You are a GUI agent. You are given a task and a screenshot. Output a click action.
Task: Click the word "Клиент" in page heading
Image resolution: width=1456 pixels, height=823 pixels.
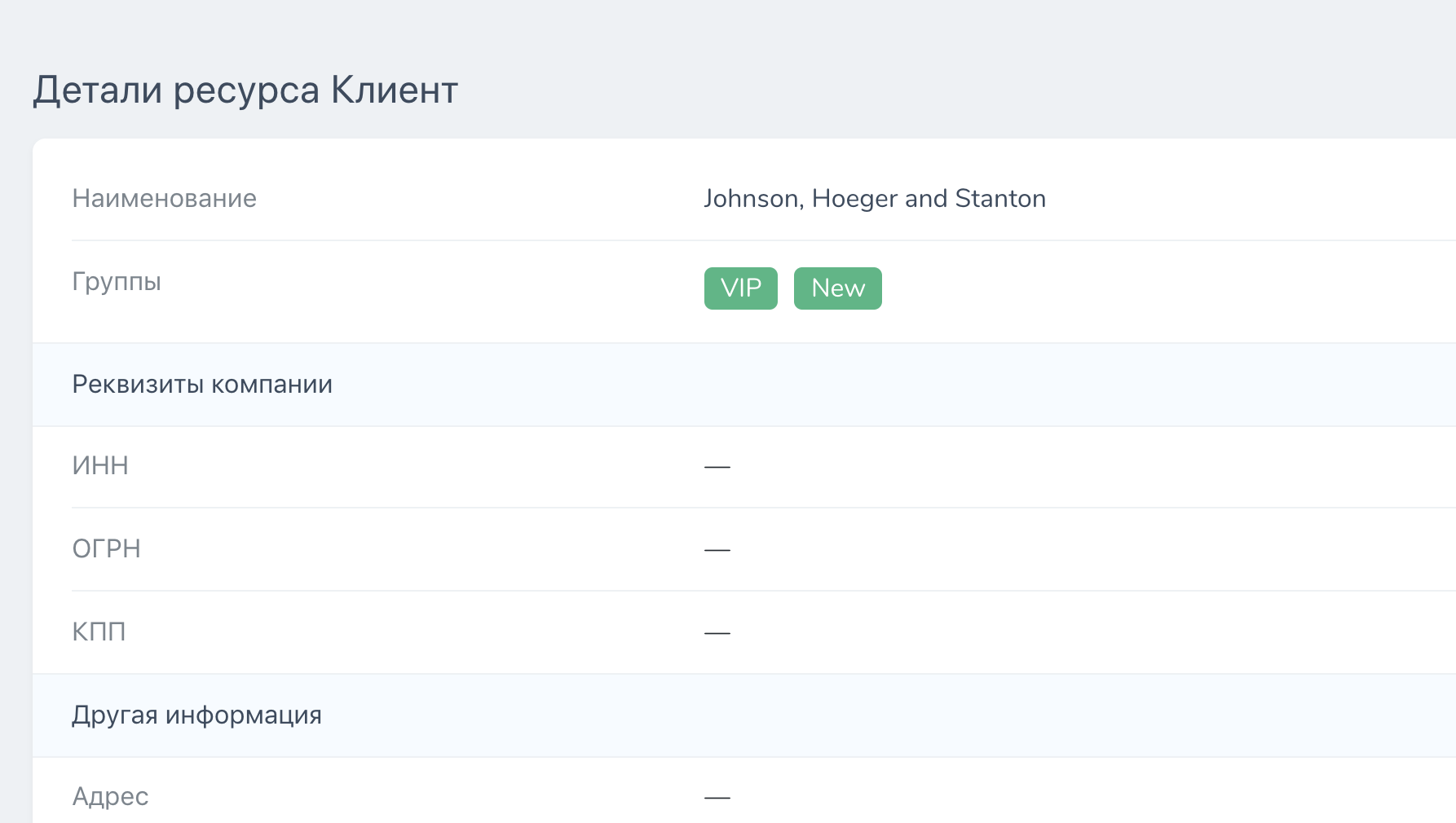click(395, 90)
